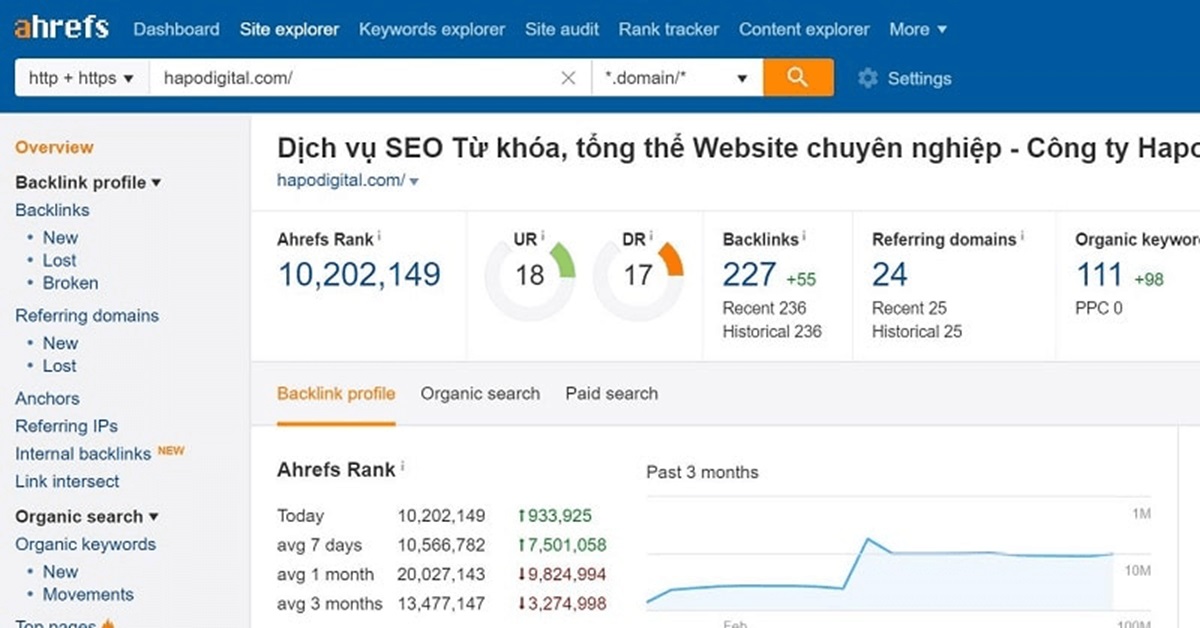1200x628 pixels.
Task: Expand the More menu in the top navigation
Action: coord(918,29)
